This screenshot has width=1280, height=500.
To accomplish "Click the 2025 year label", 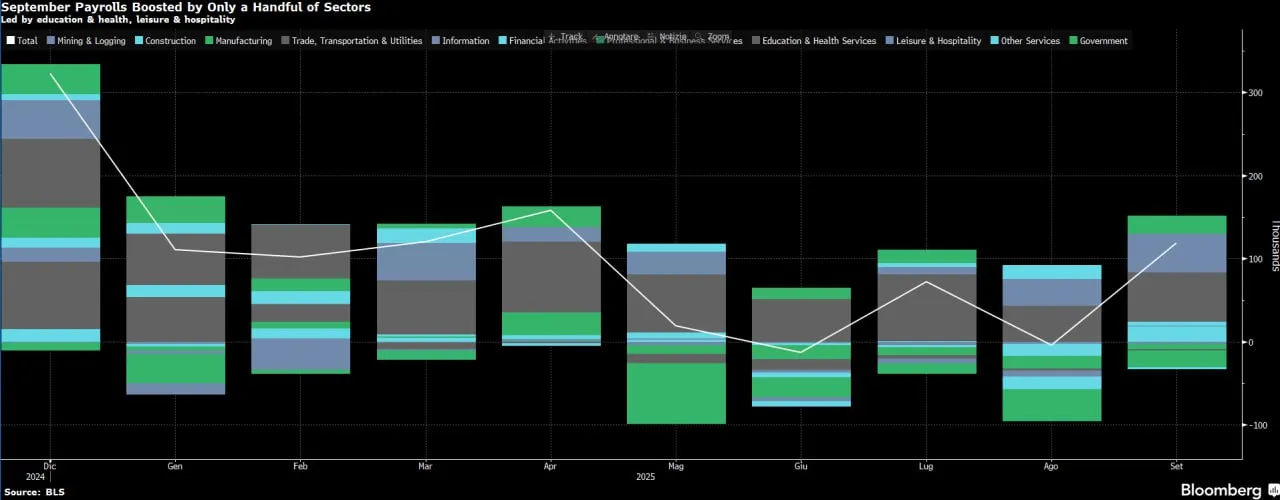I will [647, 477].
